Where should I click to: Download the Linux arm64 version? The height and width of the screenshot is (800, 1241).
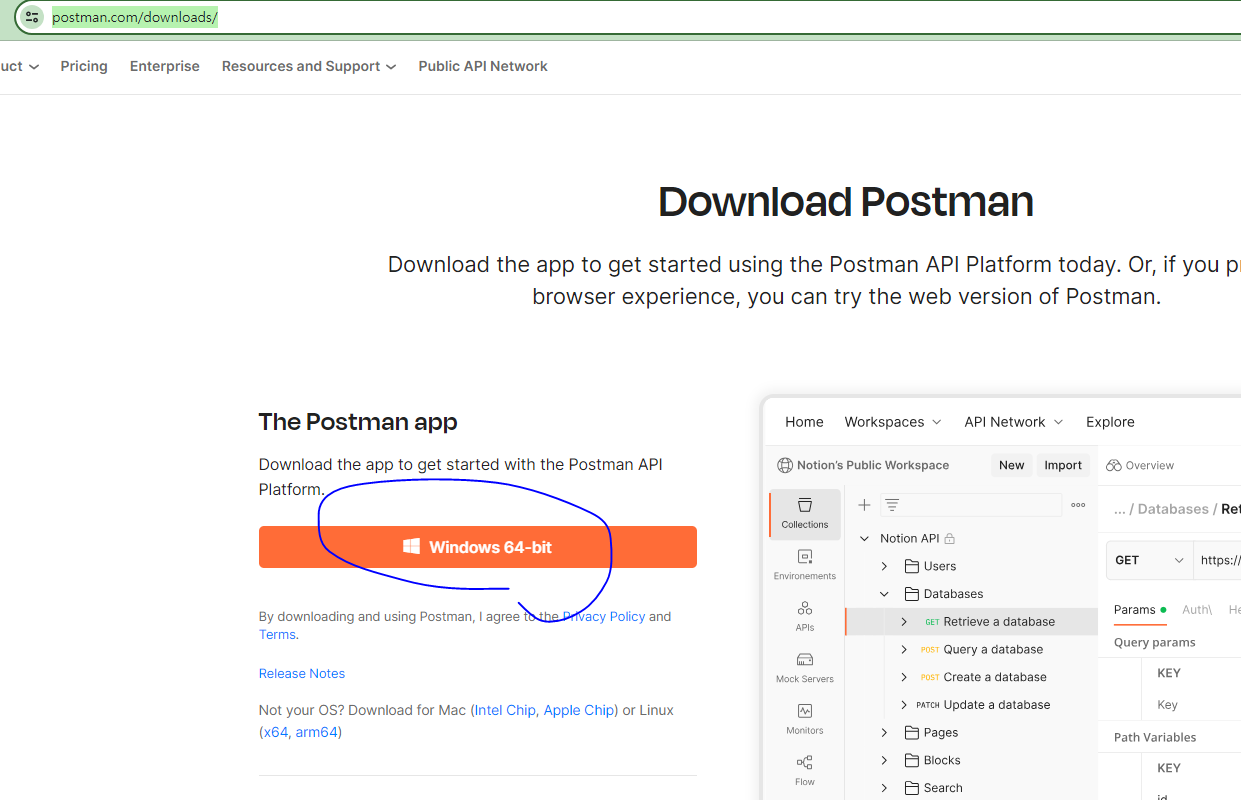click(x=317, y=732)
